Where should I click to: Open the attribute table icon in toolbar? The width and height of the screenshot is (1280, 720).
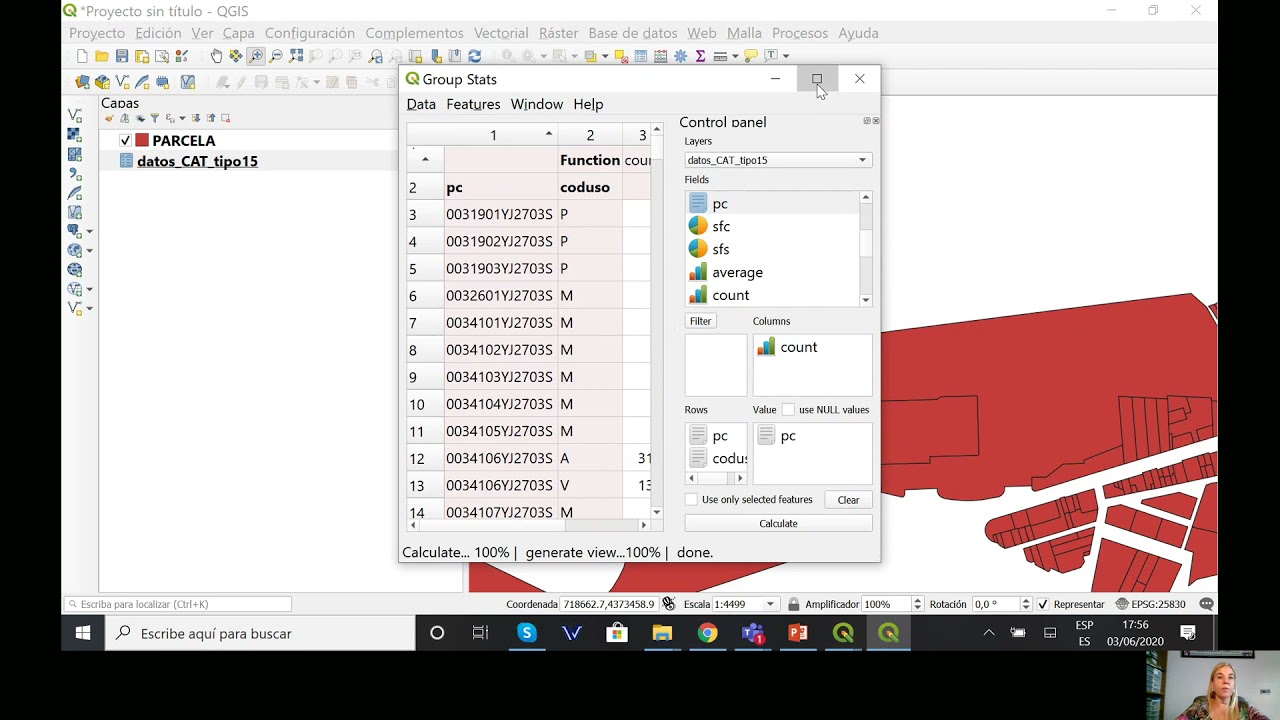coord(641,56)
